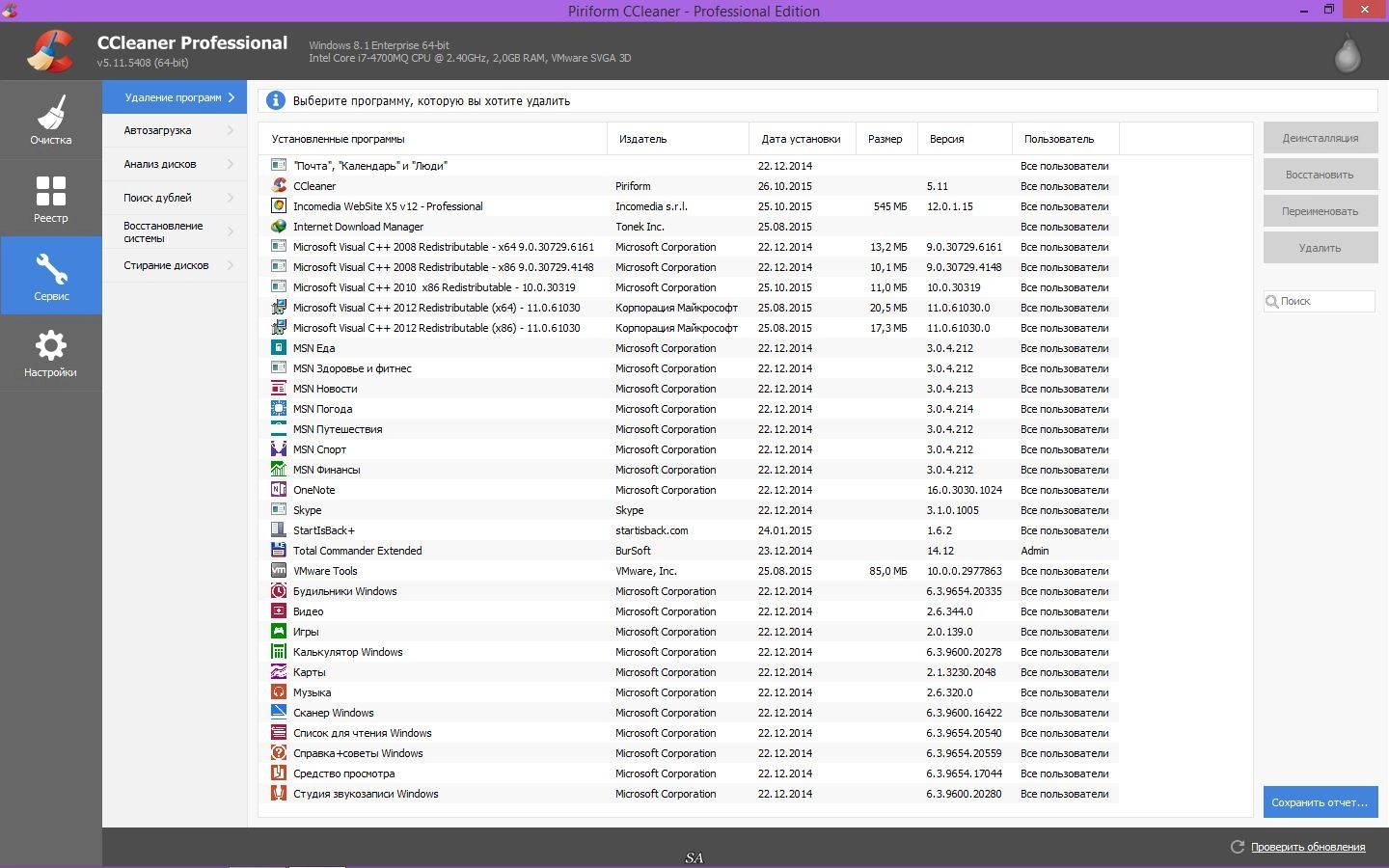
Task: Click the Студия звукозаписи Windows icon
Action: click(x=279, y=793)
